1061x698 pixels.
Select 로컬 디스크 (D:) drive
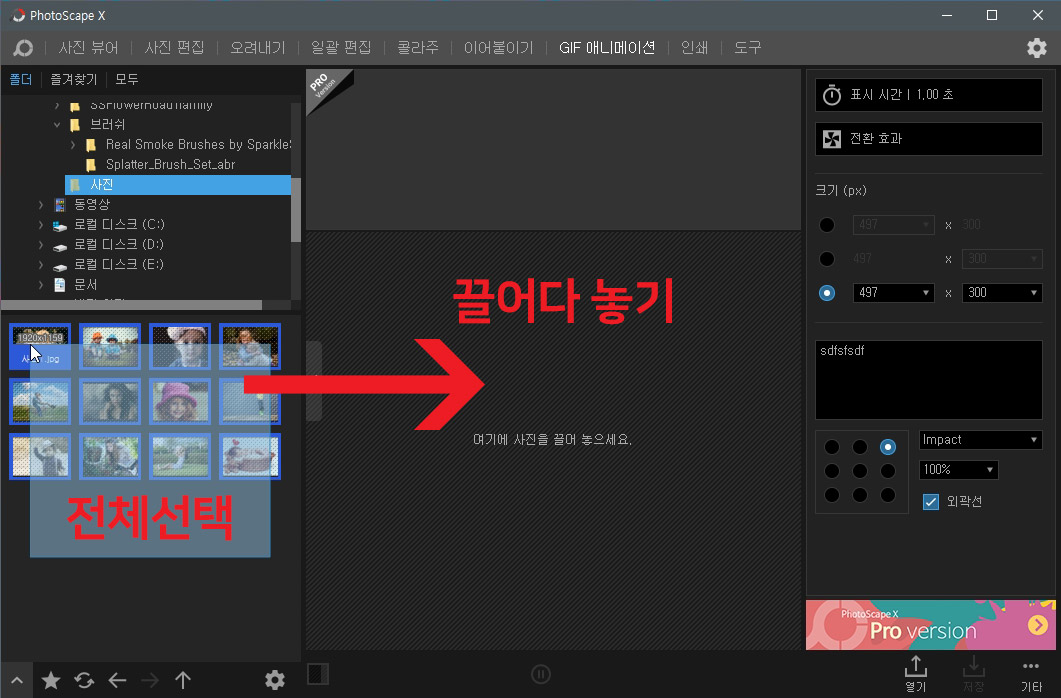coord(119,244)
